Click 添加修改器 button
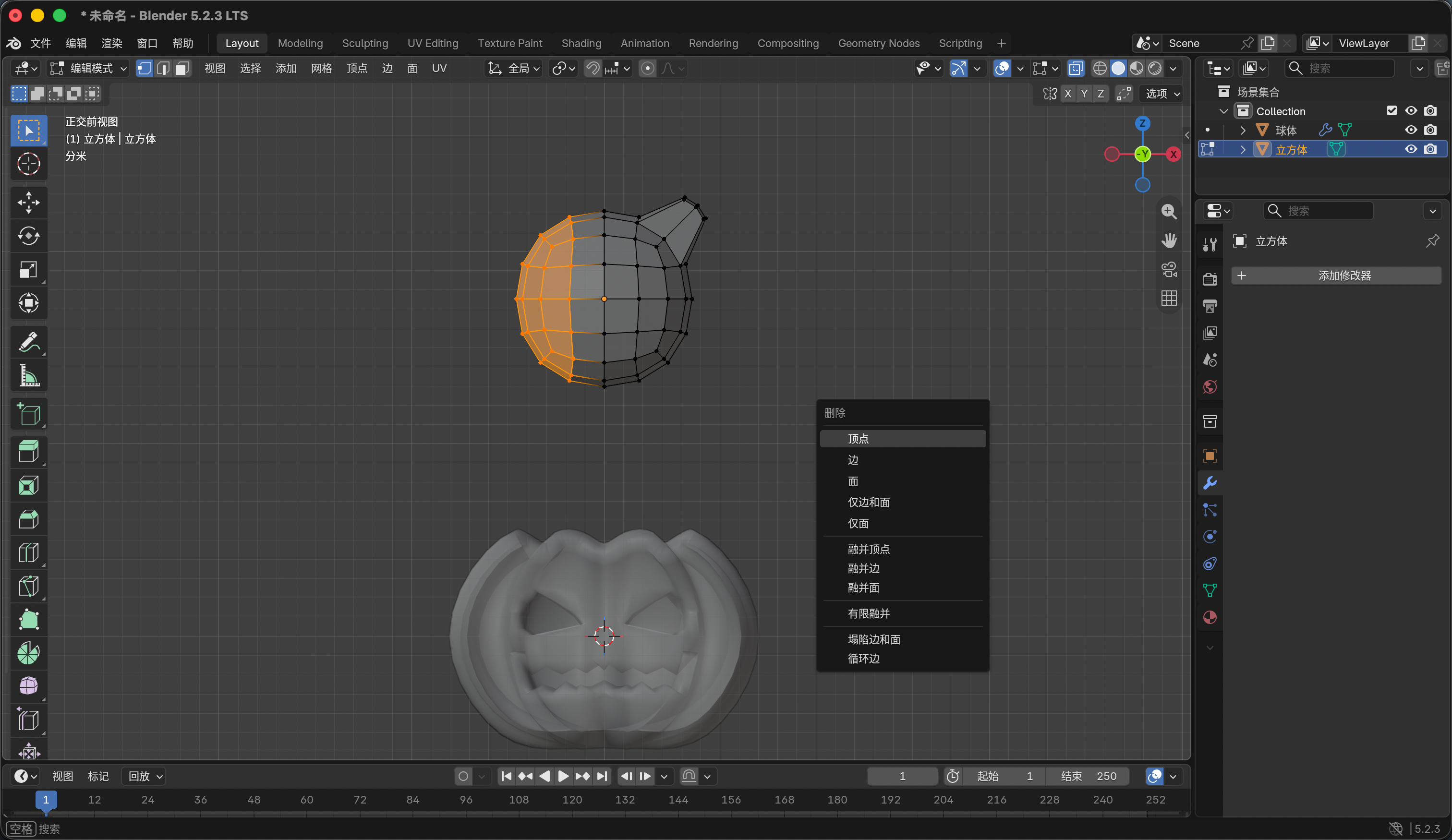The height and width of the screenshot is (840, 1452). coord(1336,276)
